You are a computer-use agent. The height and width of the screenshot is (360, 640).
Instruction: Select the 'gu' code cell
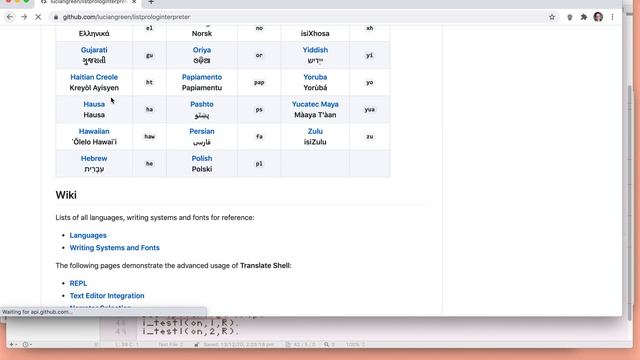149,55
